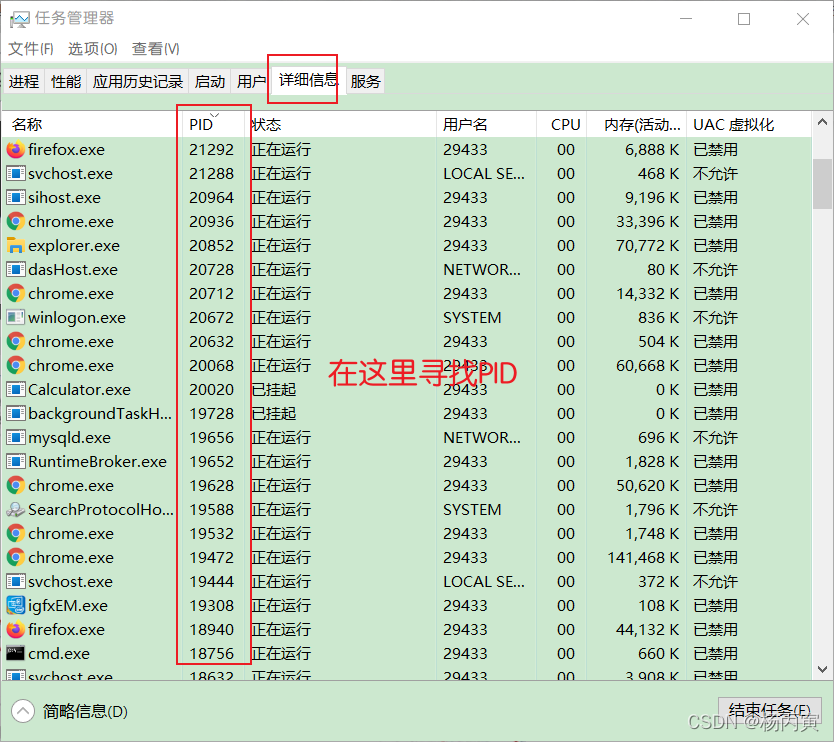This screenshot has width=834, height=742.
Task: Click the chrome.exe icon for PID 19532
Action: pos(15,533)
